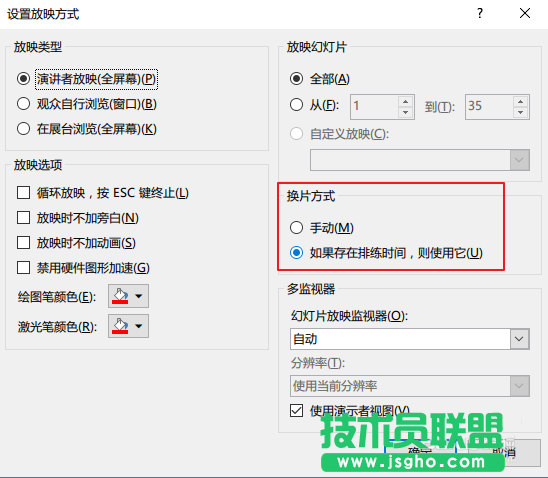Choose 从 slide range radio button

coord(296,105)
